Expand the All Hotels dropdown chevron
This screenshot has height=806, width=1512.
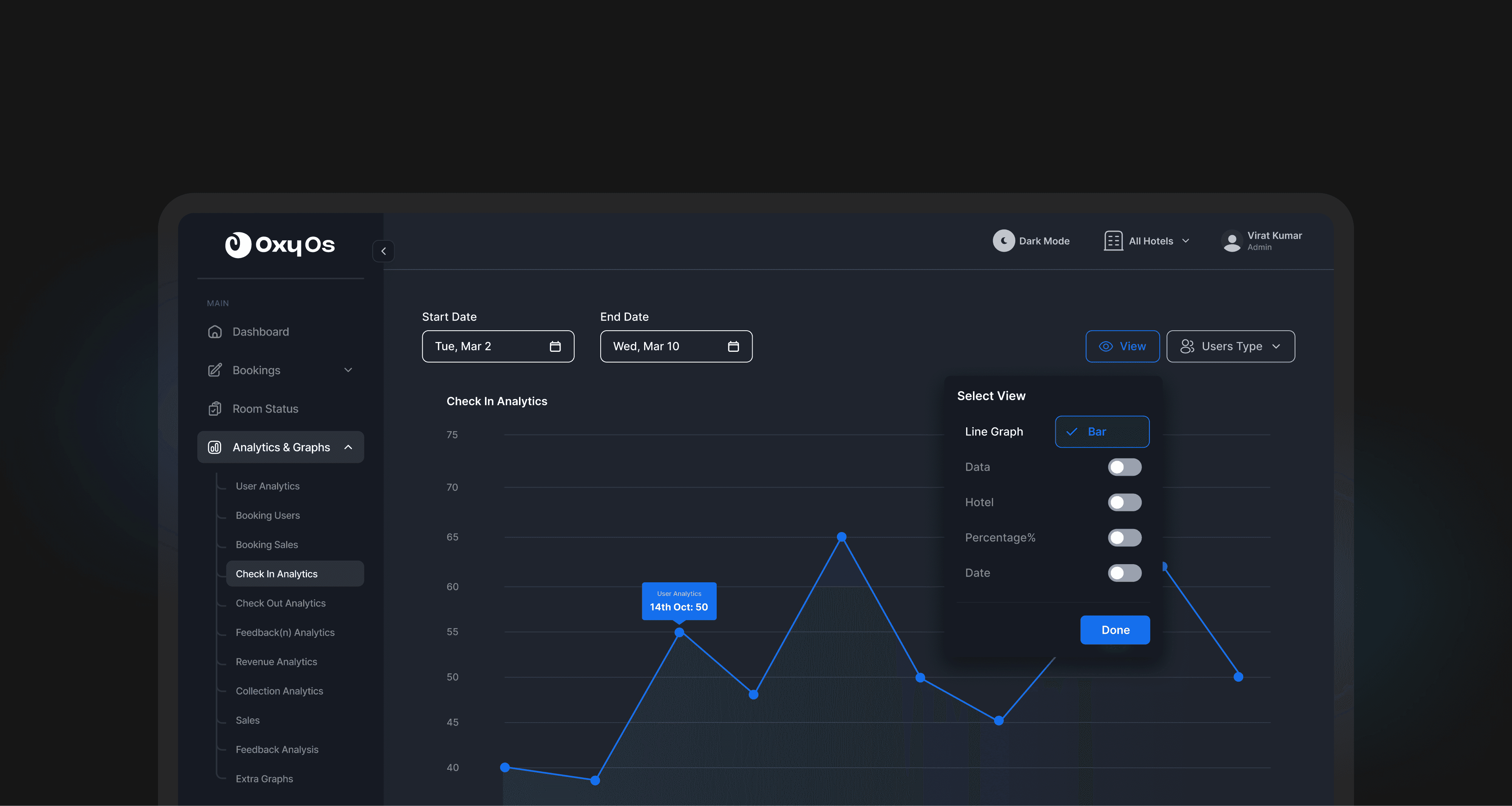tap(1186, 241)
